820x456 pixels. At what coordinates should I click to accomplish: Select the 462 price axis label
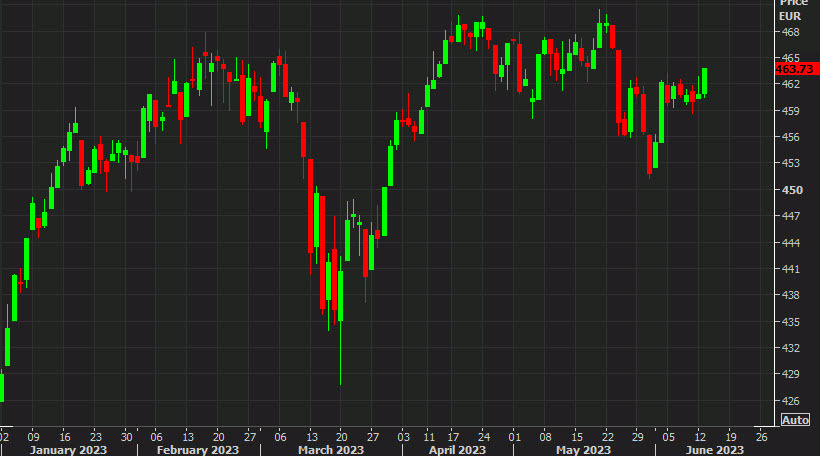790,84
